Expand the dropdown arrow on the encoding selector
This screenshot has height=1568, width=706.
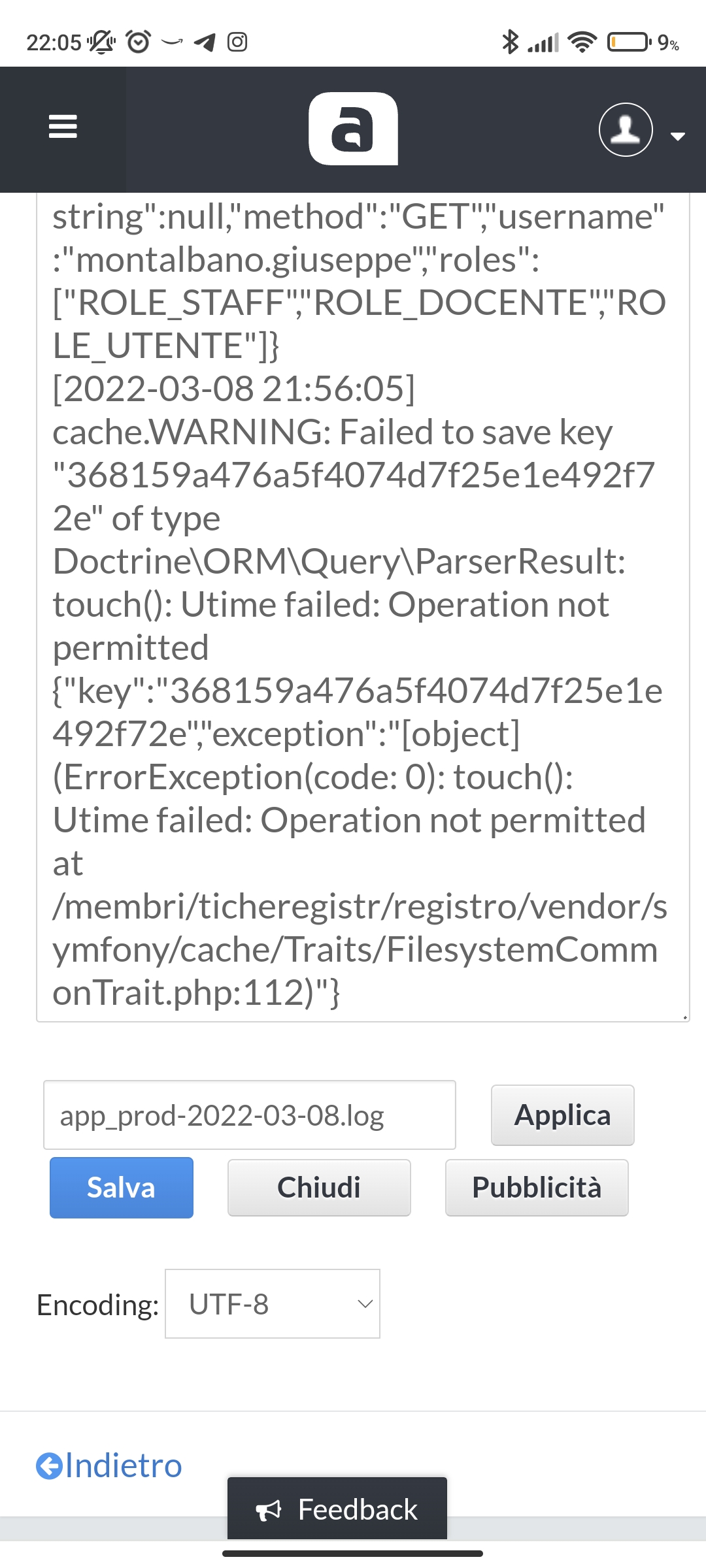[x=363, y=1305]
